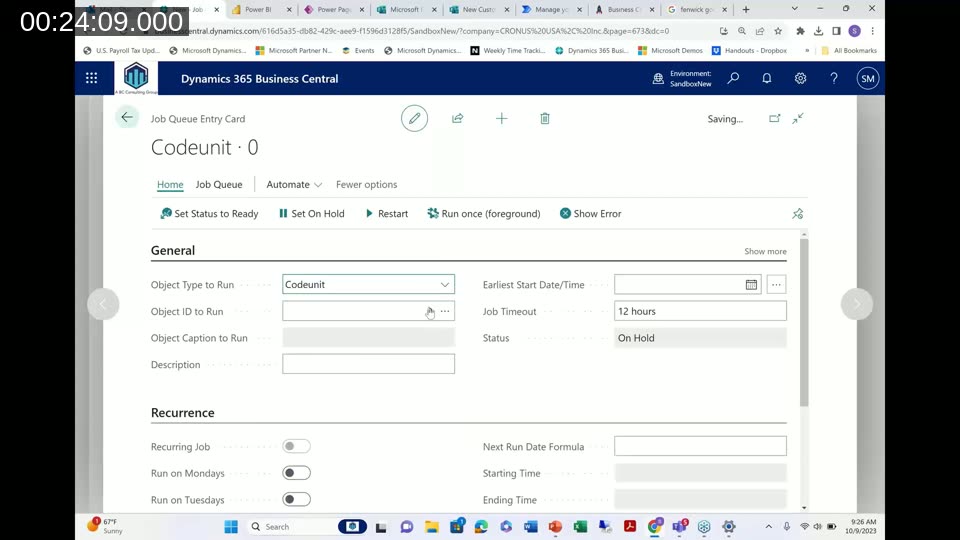Click Run once (foreground)
This screenshot has height=540, width=960.
click(484, 214)
